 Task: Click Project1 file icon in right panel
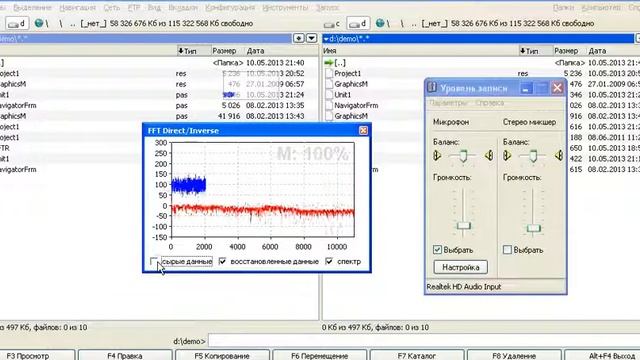coord(329,73)
